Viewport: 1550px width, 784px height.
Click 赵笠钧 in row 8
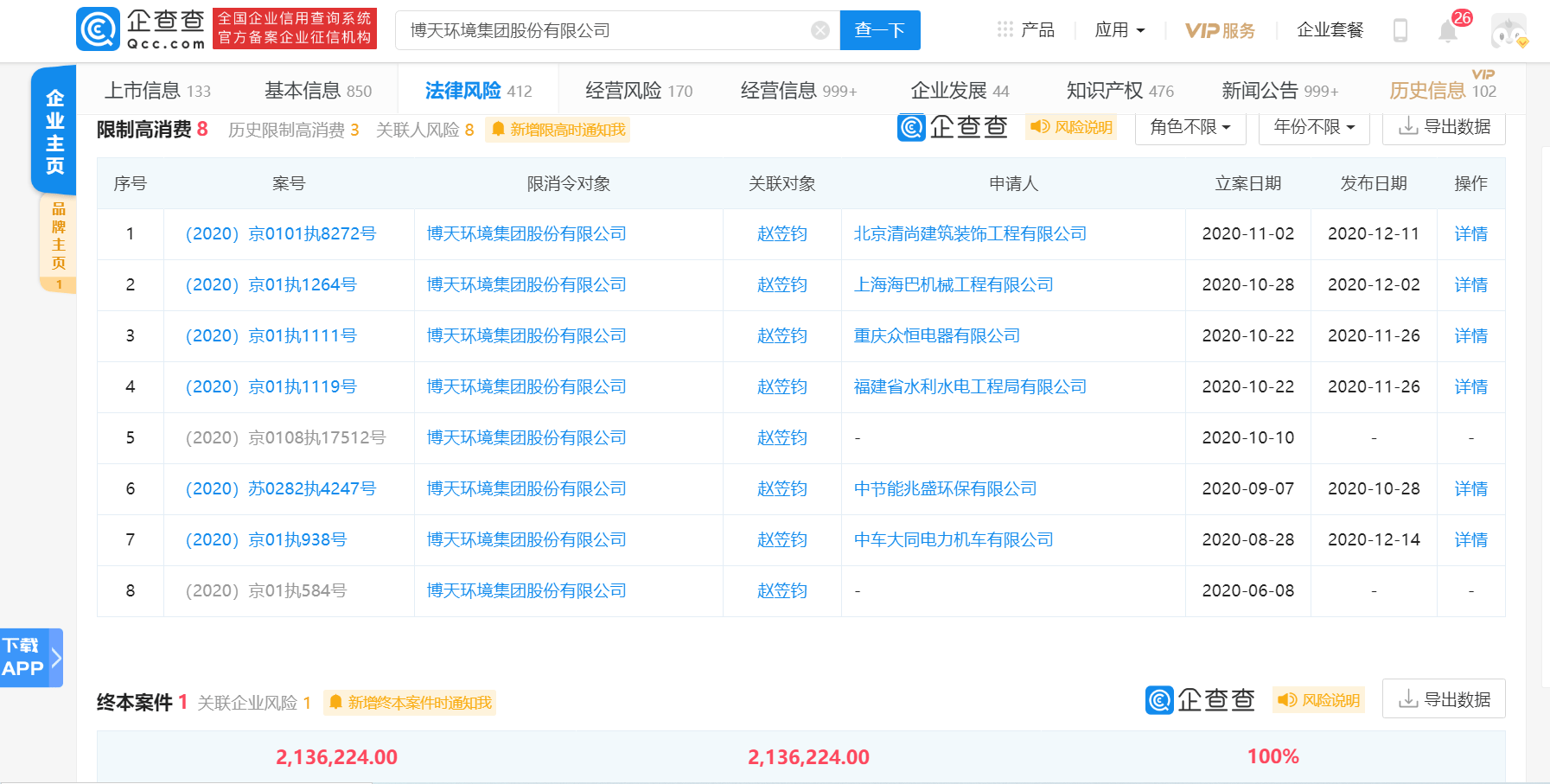[x=782, y=591]
